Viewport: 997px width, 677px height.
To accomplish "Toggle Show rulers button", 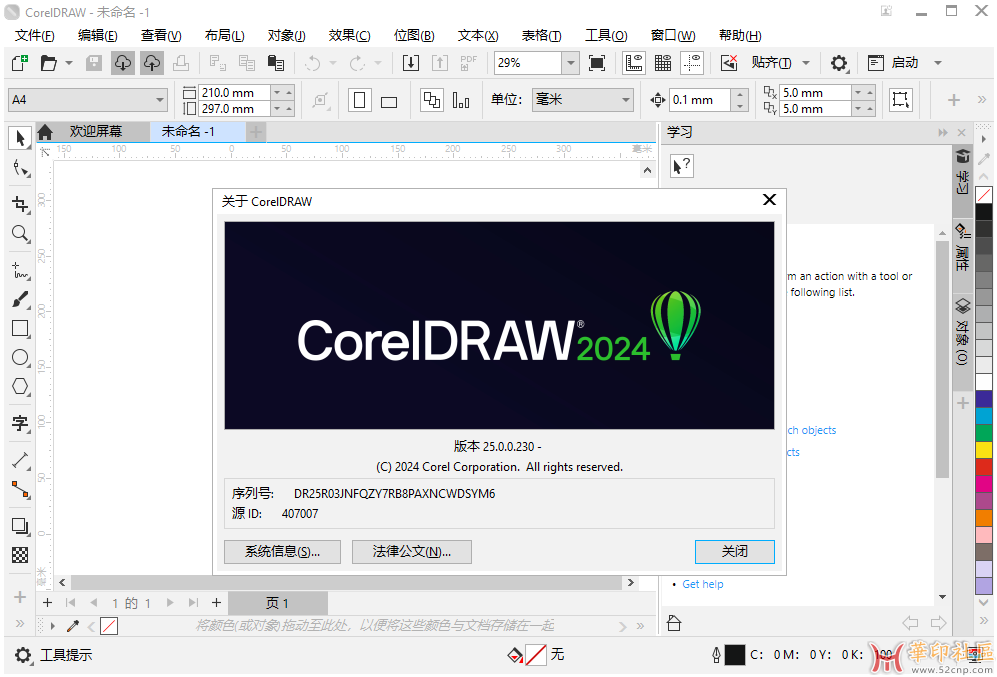I will coord(634,63).
